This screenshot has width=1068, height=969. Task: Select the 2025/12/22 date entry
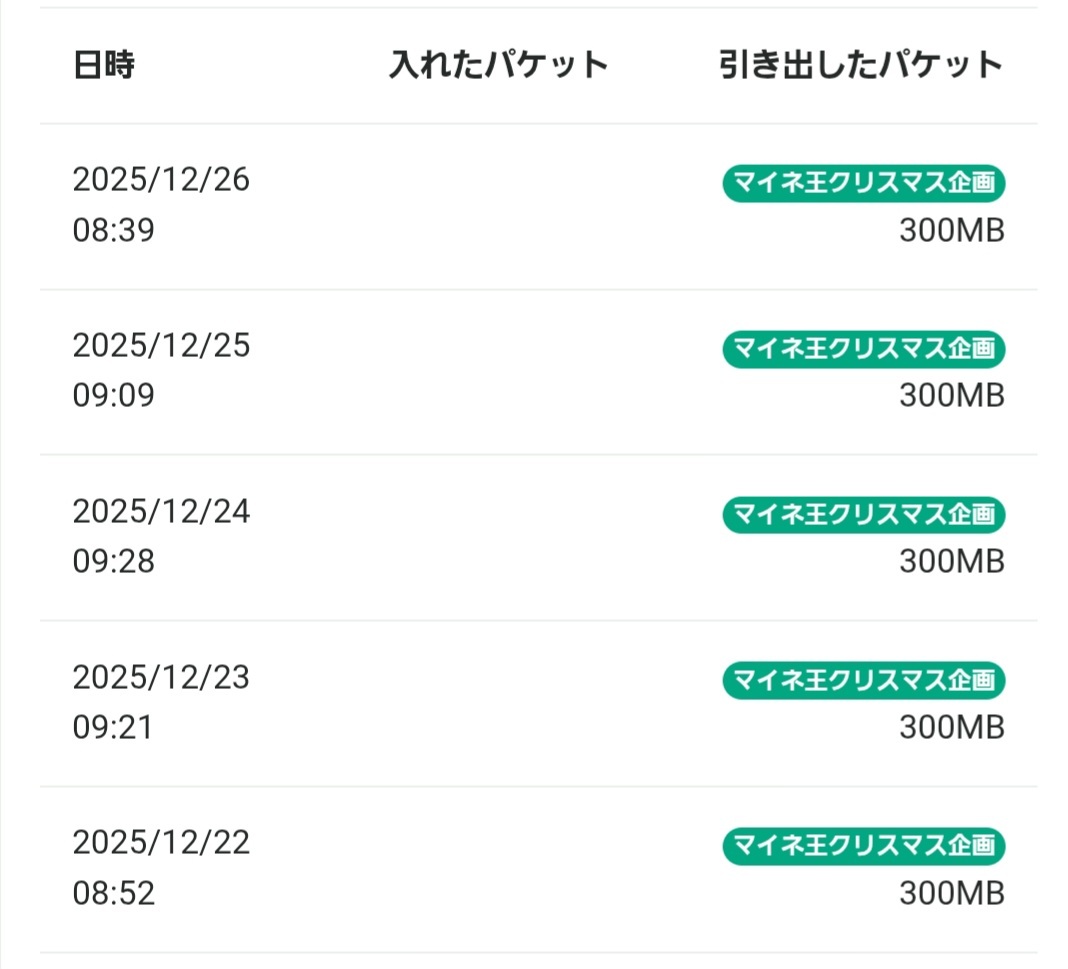[161, 843]
